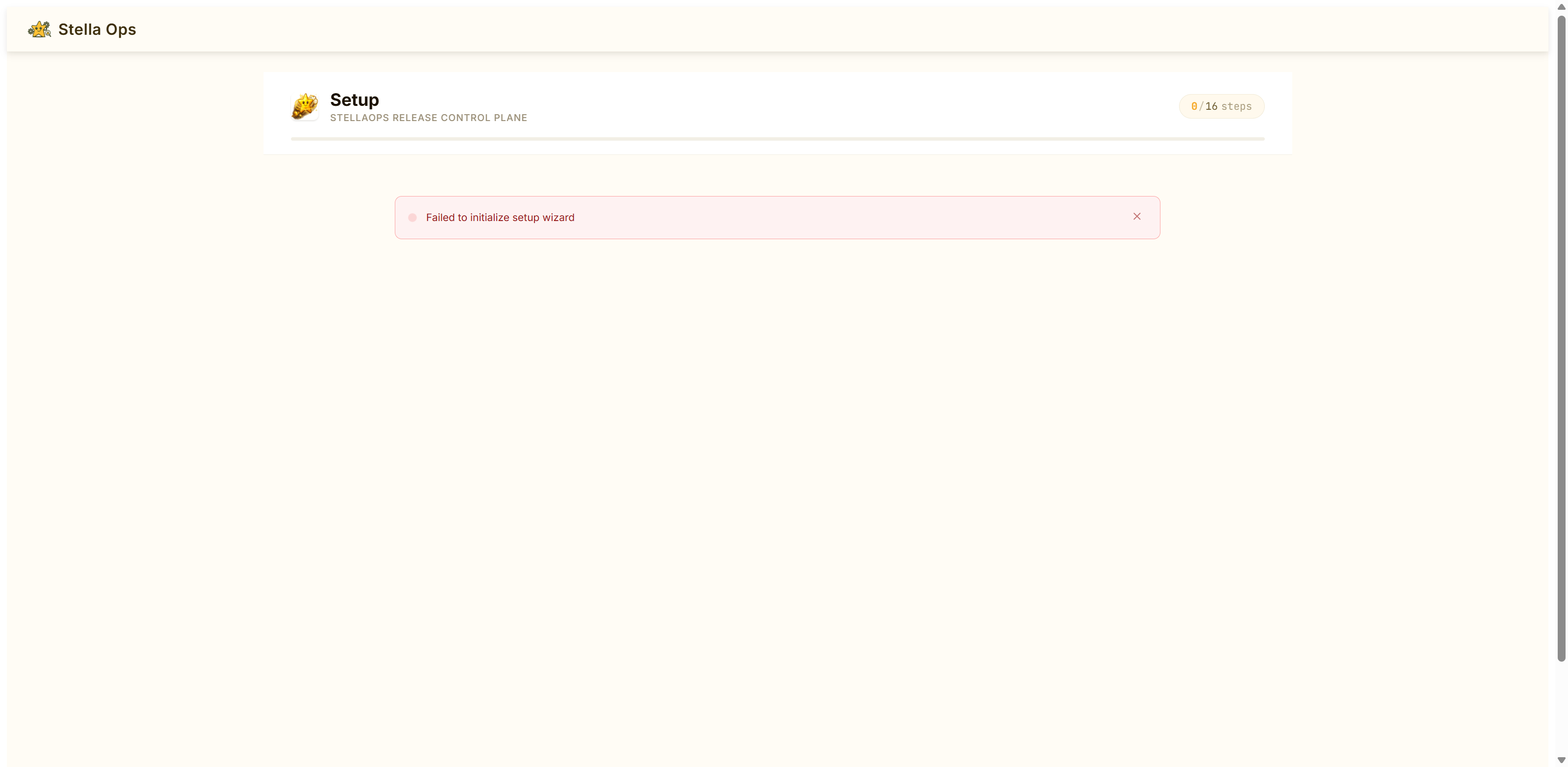Click the word steps in badge
Screen dimensions: 1568x767
pyautogui.click(x=1236, y=106)
